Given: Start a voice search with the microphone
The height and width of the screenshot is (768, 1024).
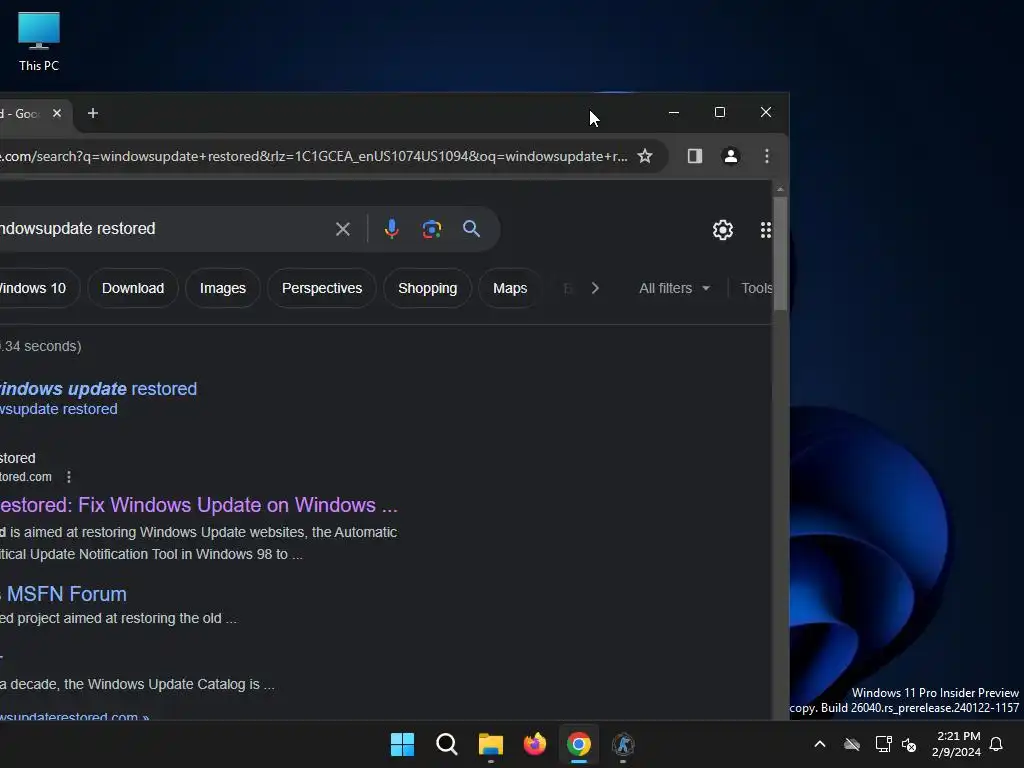Looking at the screenshot, I should point(392,229).
